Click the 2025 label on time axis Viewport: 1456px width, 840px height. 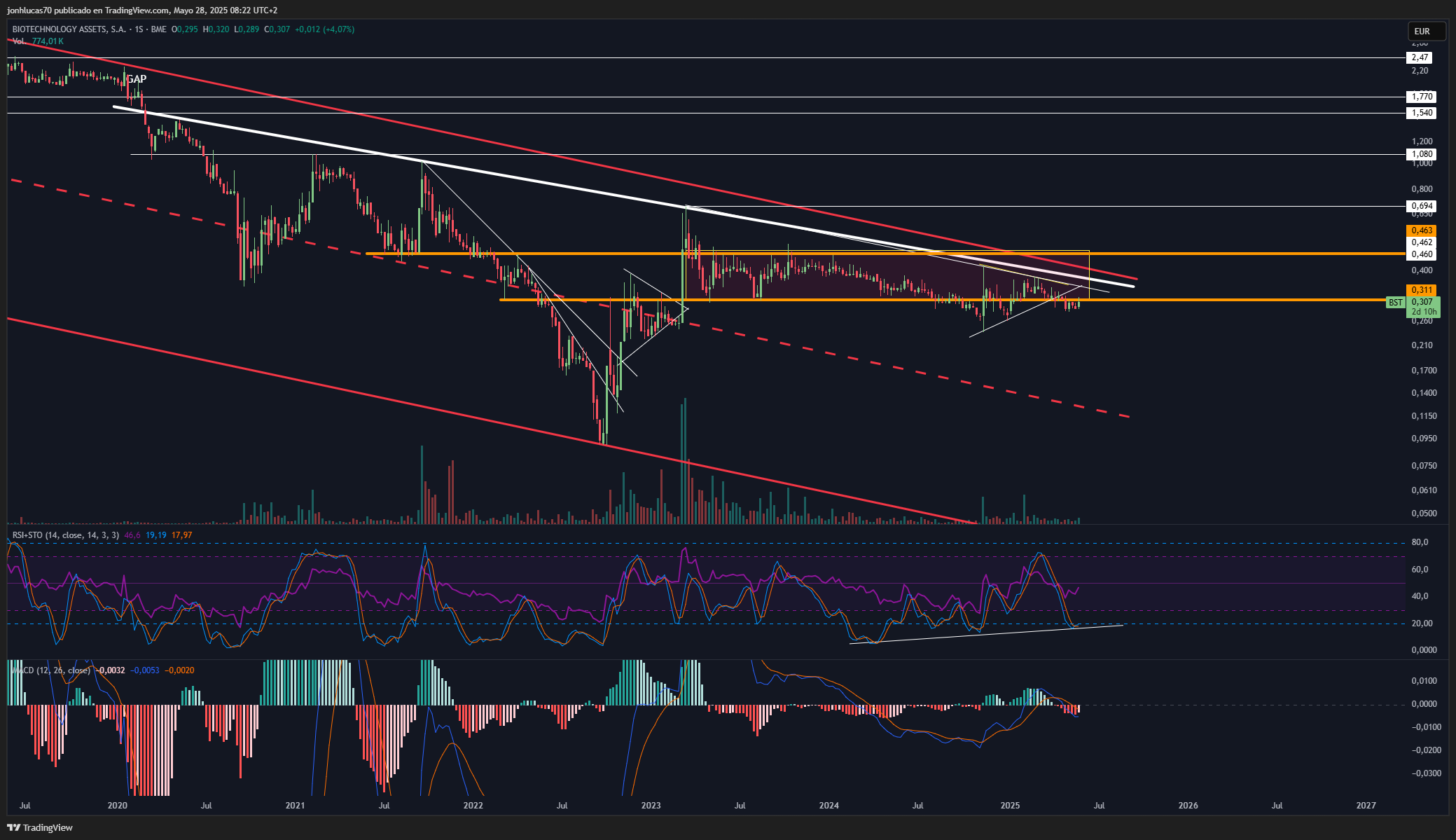click(x=1010, y=806)
